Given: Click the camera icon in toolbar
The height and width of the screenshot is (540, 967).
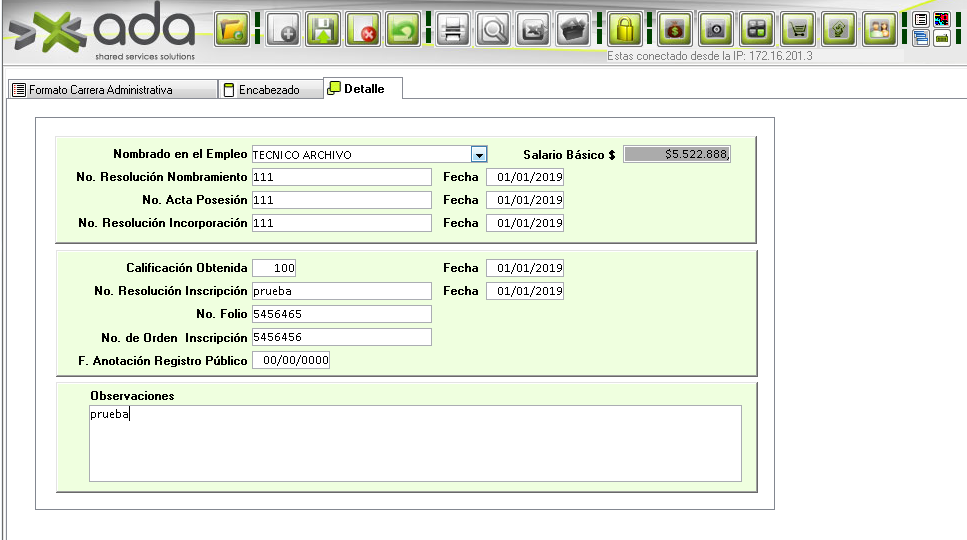Looking at the screenshot, I should tap(715, 29).
